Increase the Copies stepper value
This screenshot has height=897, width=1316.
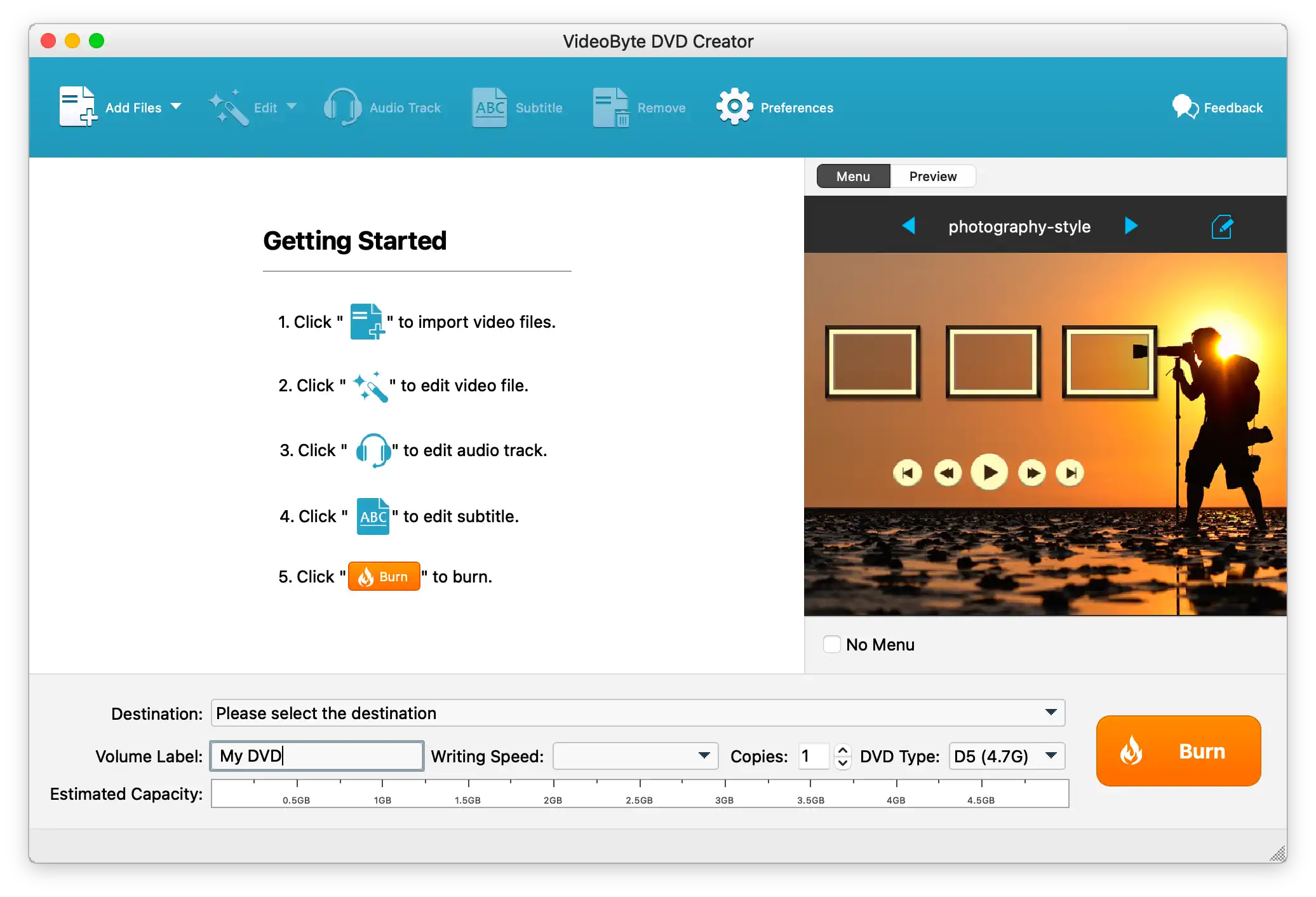tap(843, 750)
